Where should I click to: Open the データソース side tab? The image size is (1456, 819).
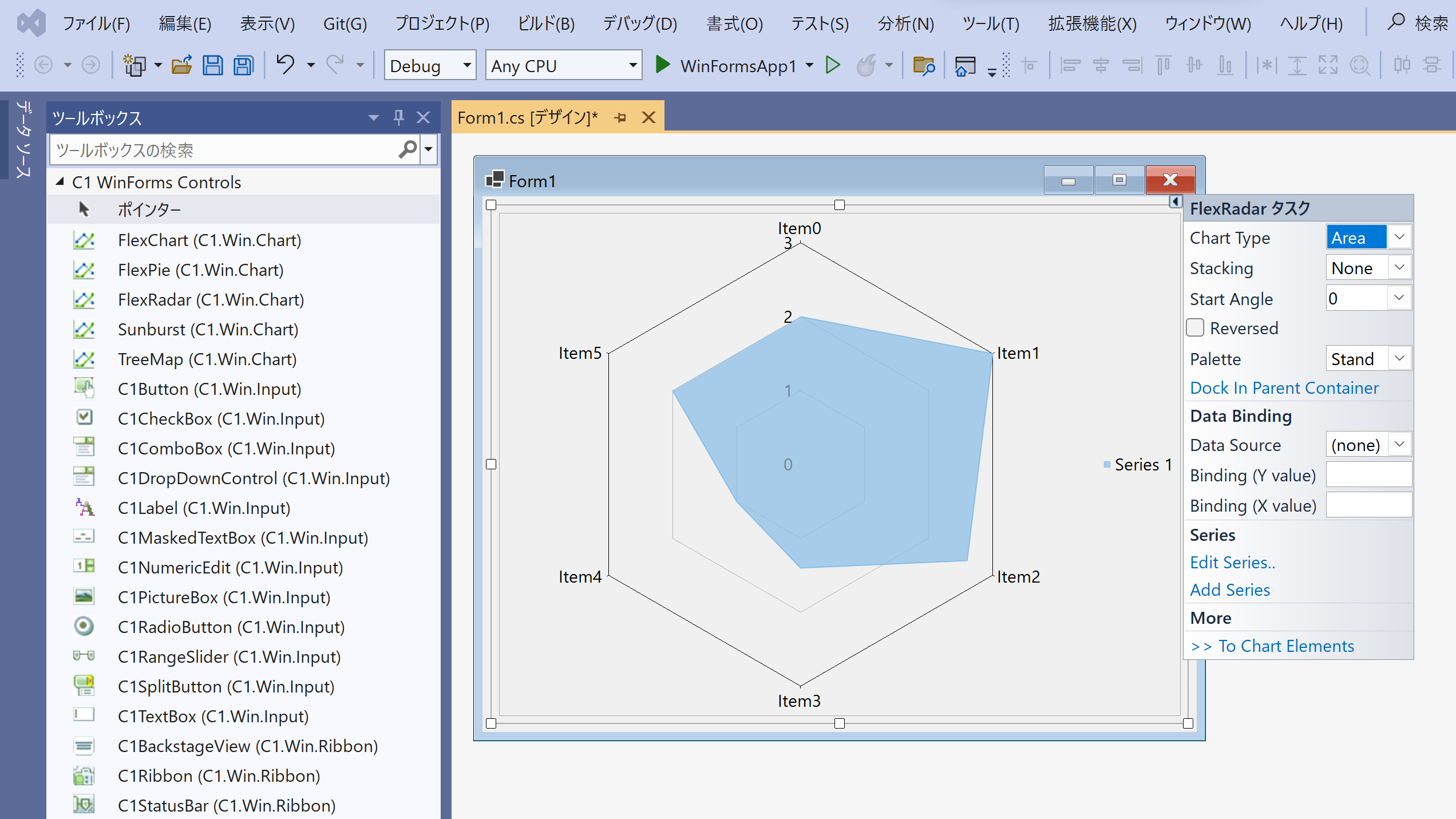click(23, 139)
